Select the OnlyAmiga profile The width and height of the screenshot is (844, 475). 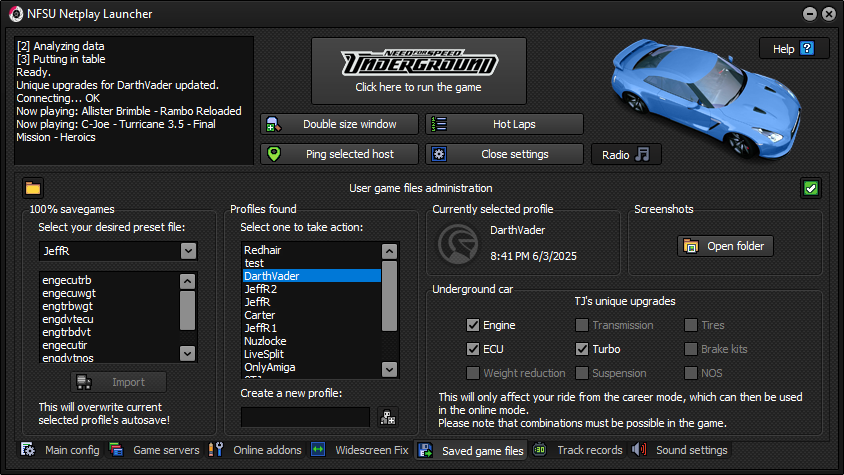(312, 367)
